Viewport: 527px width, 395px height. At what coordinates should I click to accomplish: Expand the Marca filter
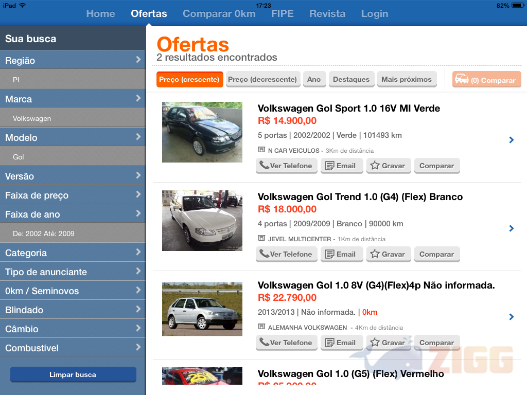click(73, 99)
